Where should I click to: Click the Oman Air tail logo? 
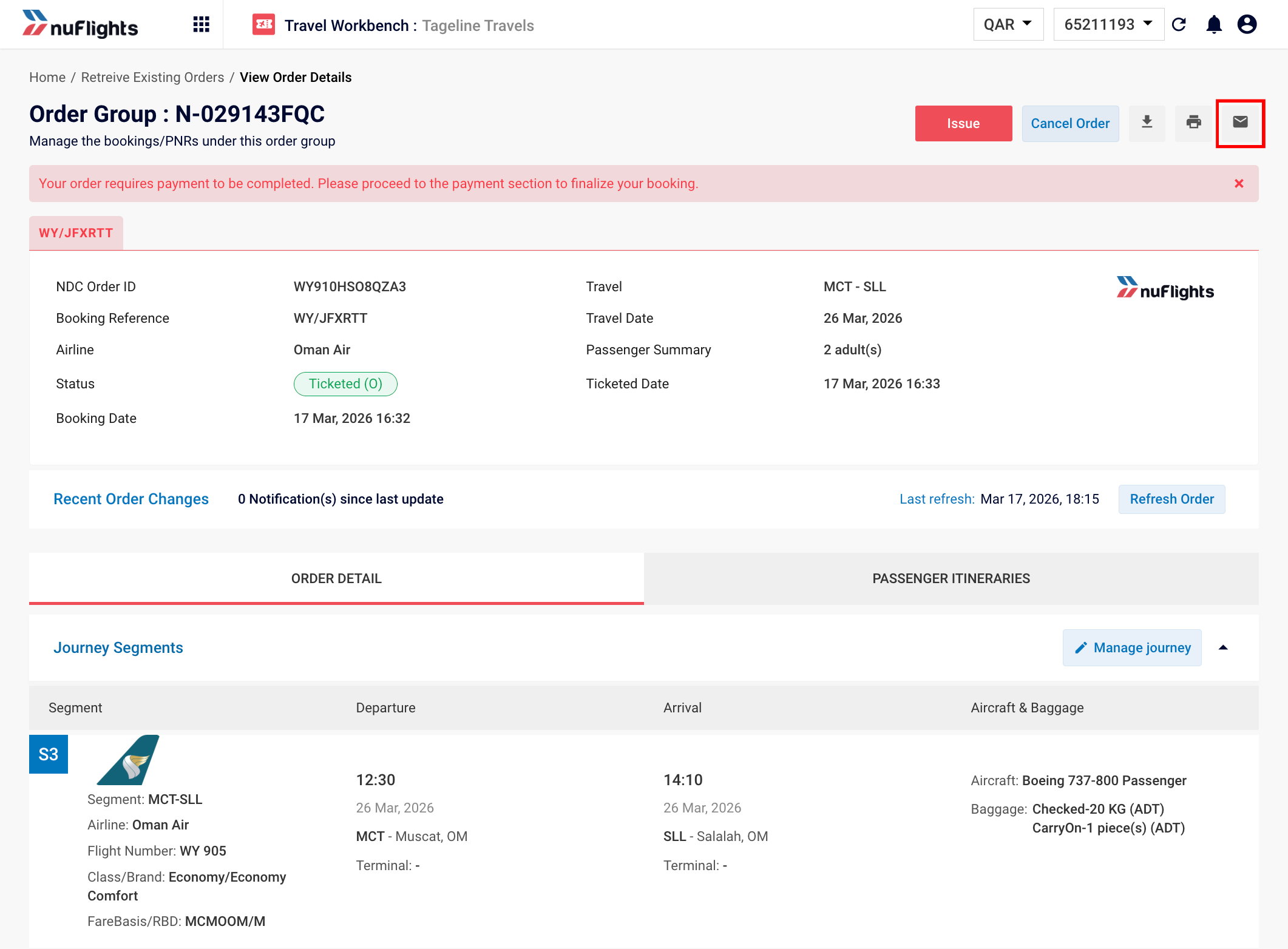click(128, 760)
